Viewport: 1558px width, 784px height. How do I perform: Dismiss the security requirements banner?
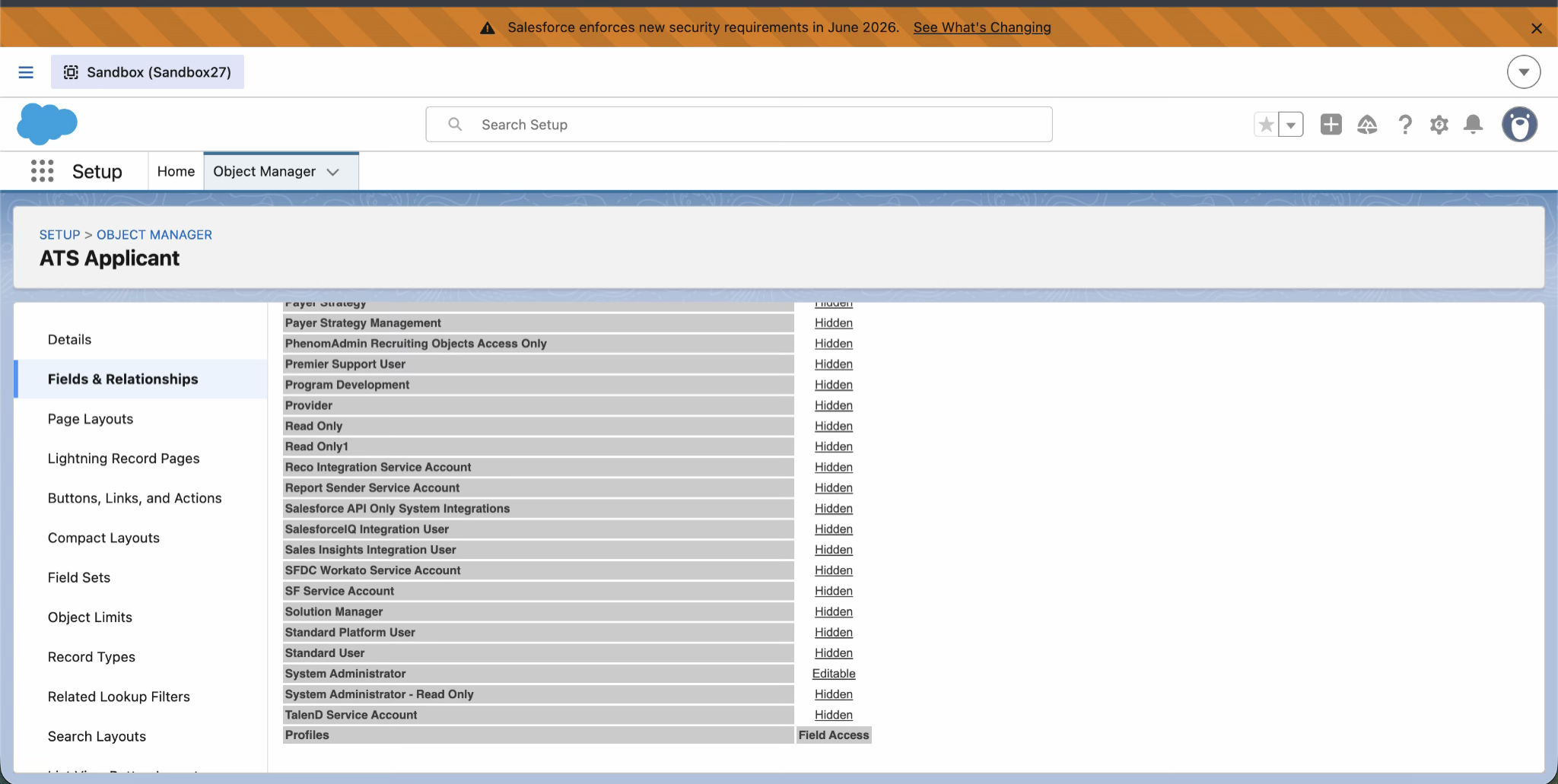1536,28
